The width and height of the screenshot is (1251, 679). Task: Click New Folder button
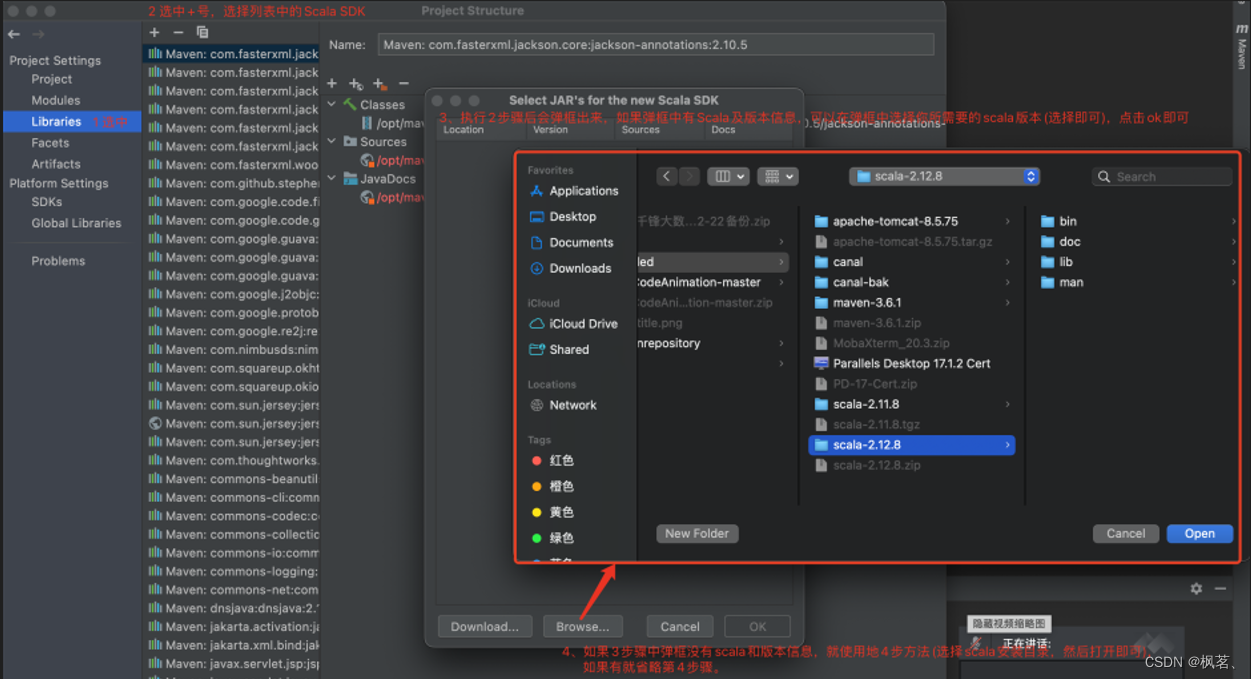point(697,534)
